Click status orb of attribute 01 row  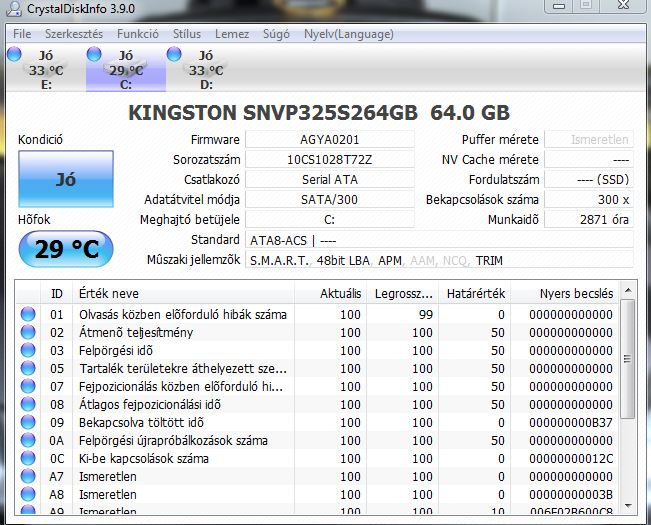coord(28,314)
